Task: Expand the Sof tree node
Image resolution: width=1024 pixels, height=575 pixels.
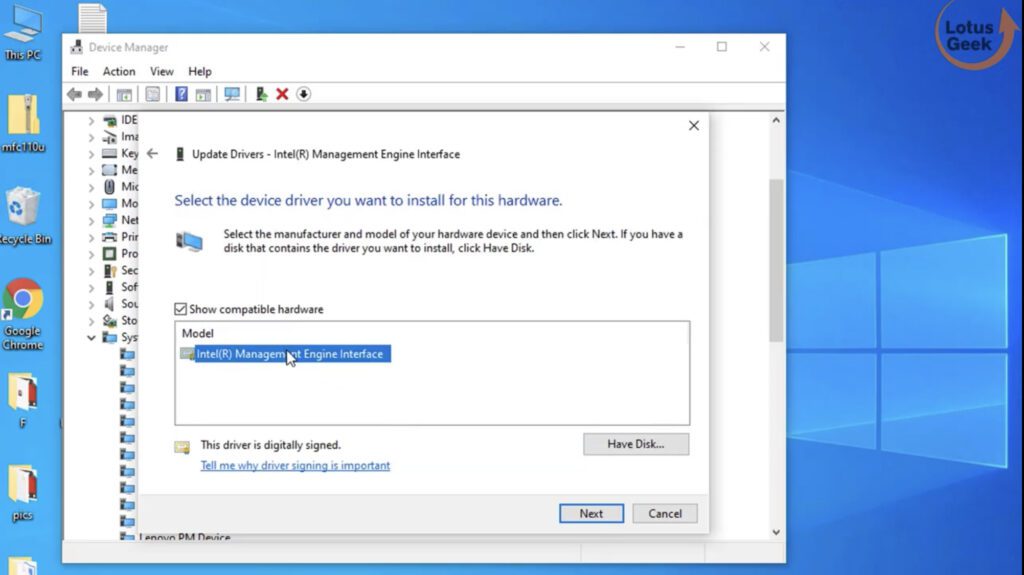Action: pos(91,288)
